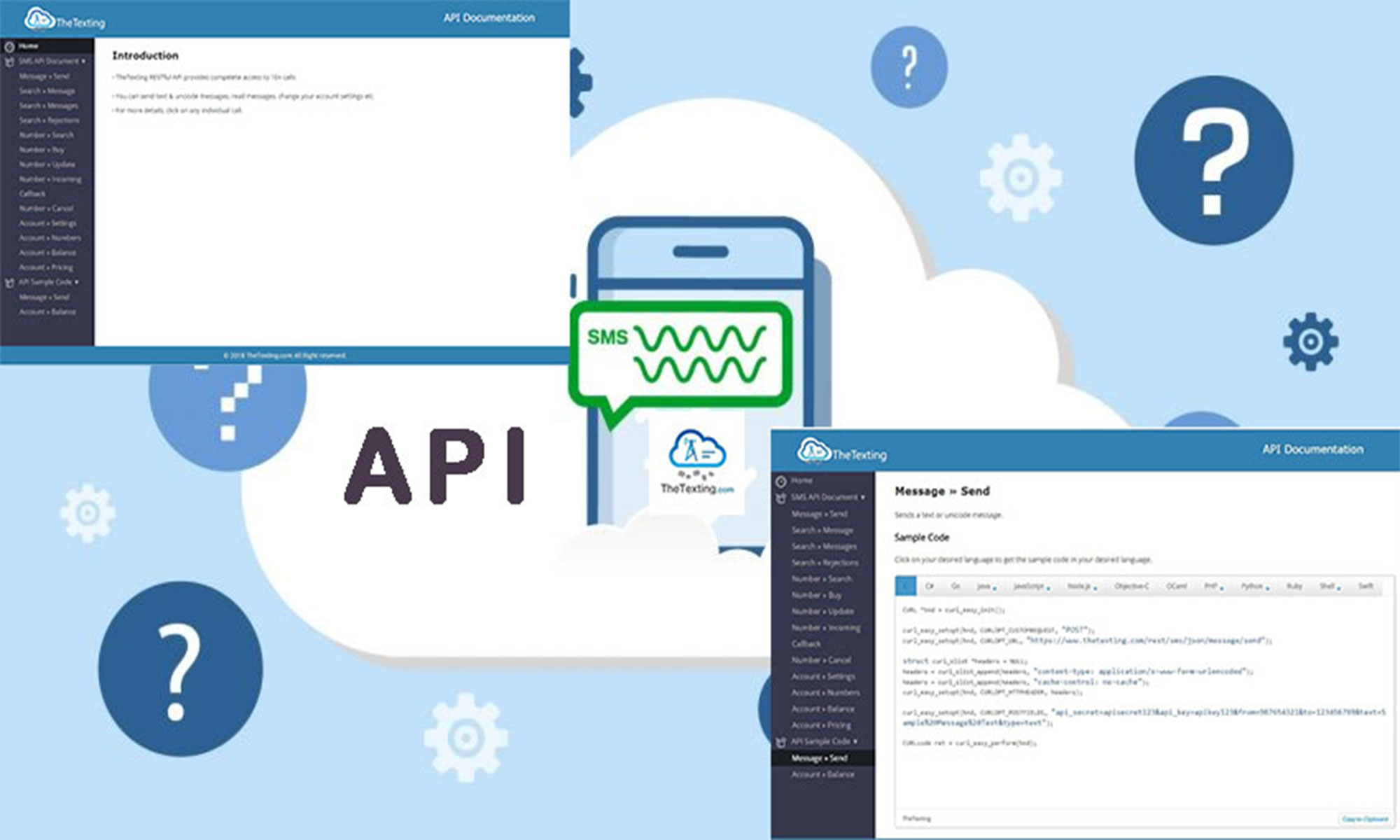Open the JavaScript sample code tab

(1030, 586)
